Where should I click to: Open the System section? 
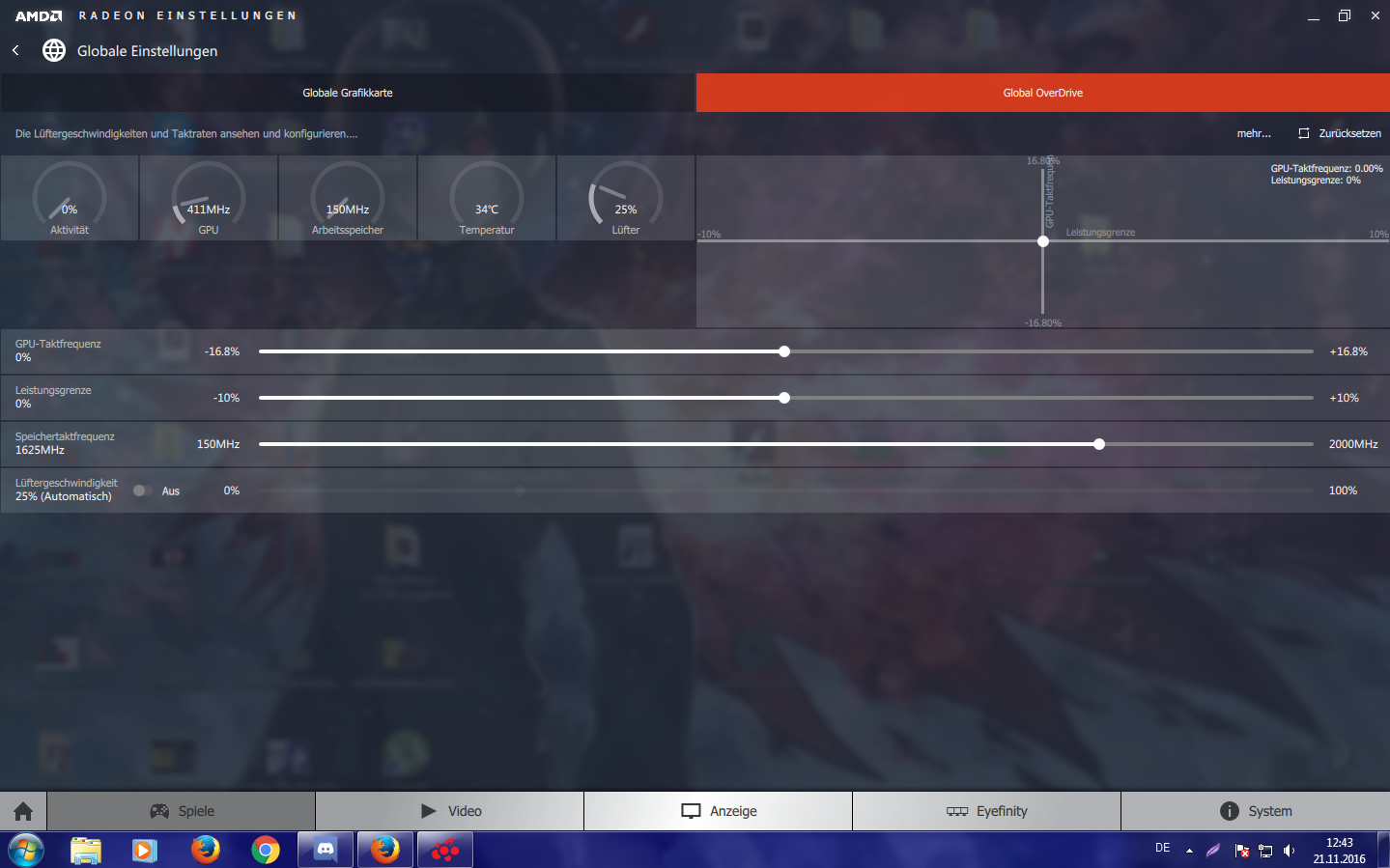coord(1256,811)
